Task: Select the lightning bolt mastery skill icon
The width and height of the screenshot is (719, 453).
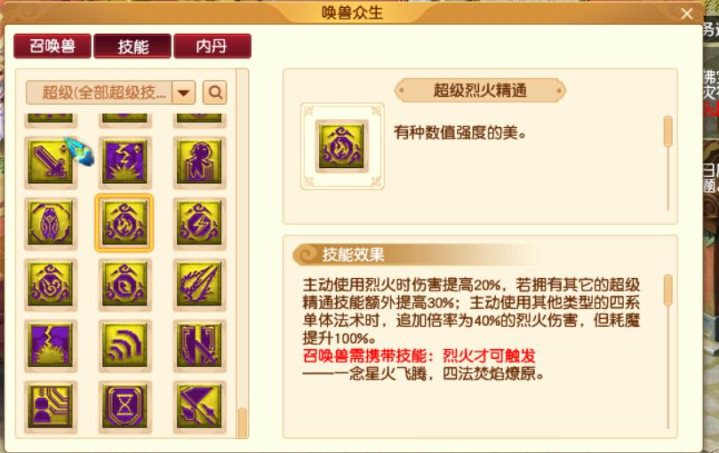Action: point(199,223)
